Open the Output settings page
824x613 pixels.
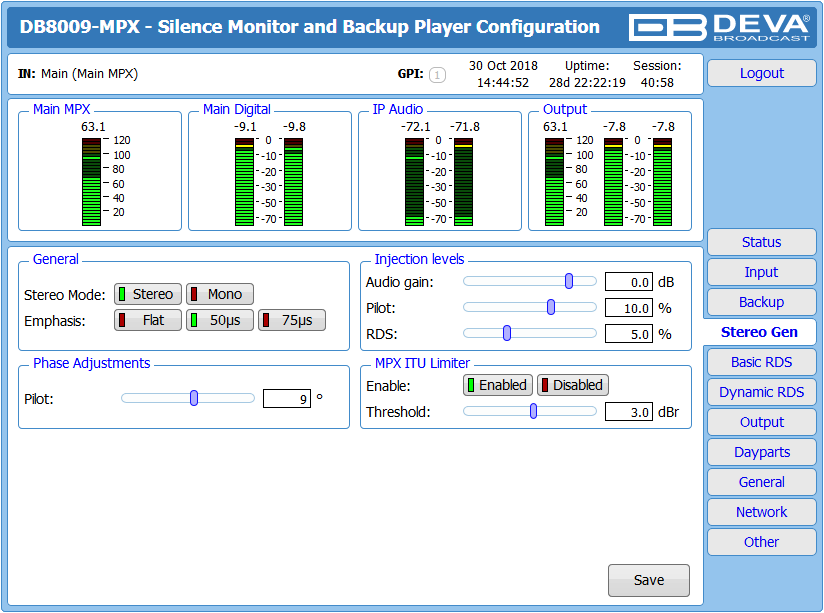point(761,422)
